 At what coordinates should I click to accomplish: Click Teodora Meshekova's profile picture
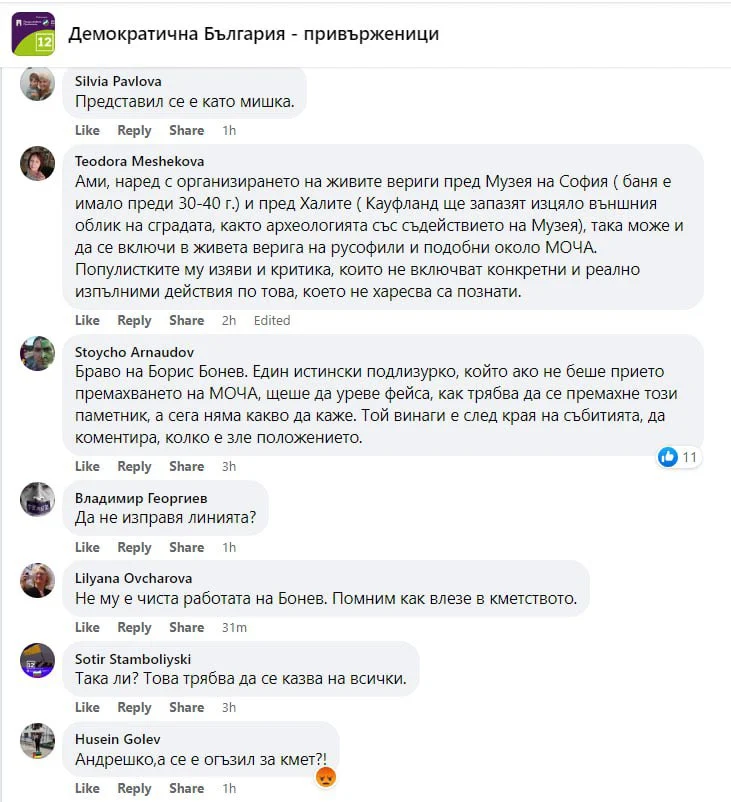coord(38,164)
